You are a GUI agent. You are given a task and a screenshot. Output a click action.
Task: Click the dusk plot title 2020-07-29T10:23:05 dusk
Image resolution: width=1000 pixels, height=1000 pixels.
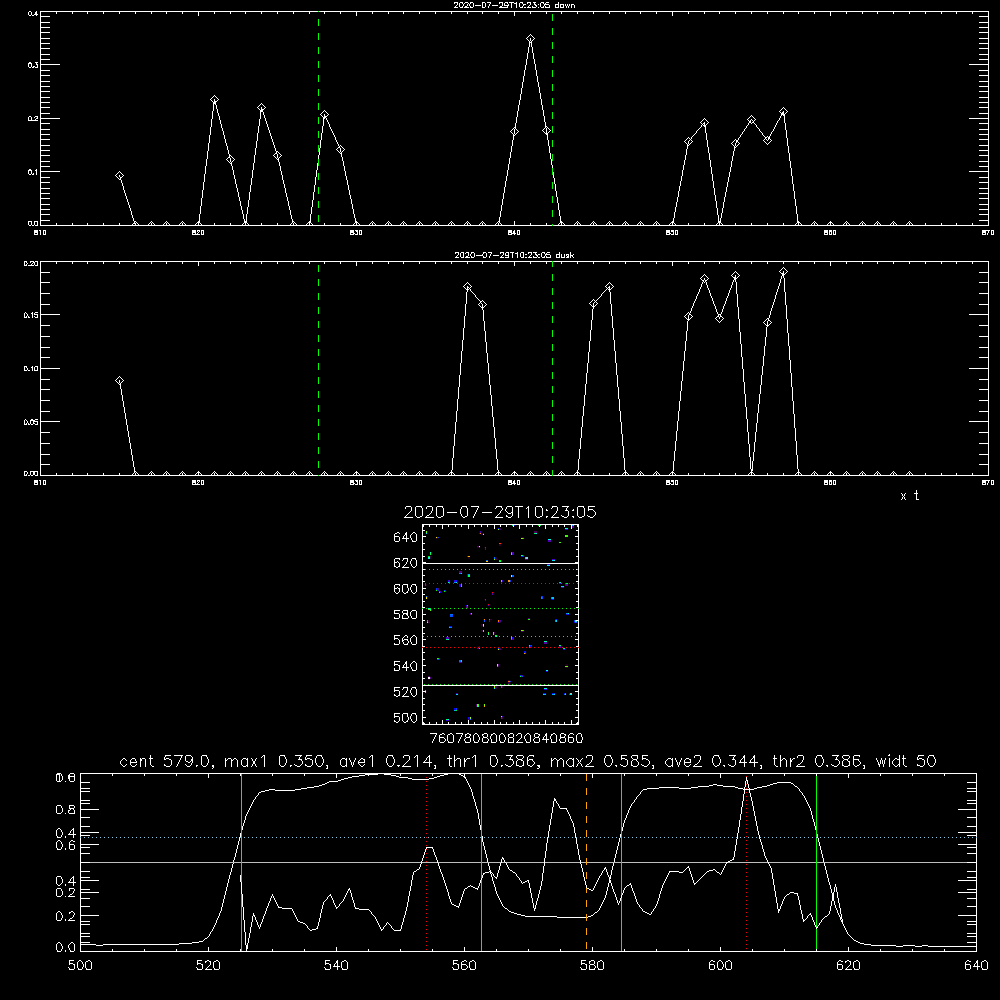(x=514, y=255)
